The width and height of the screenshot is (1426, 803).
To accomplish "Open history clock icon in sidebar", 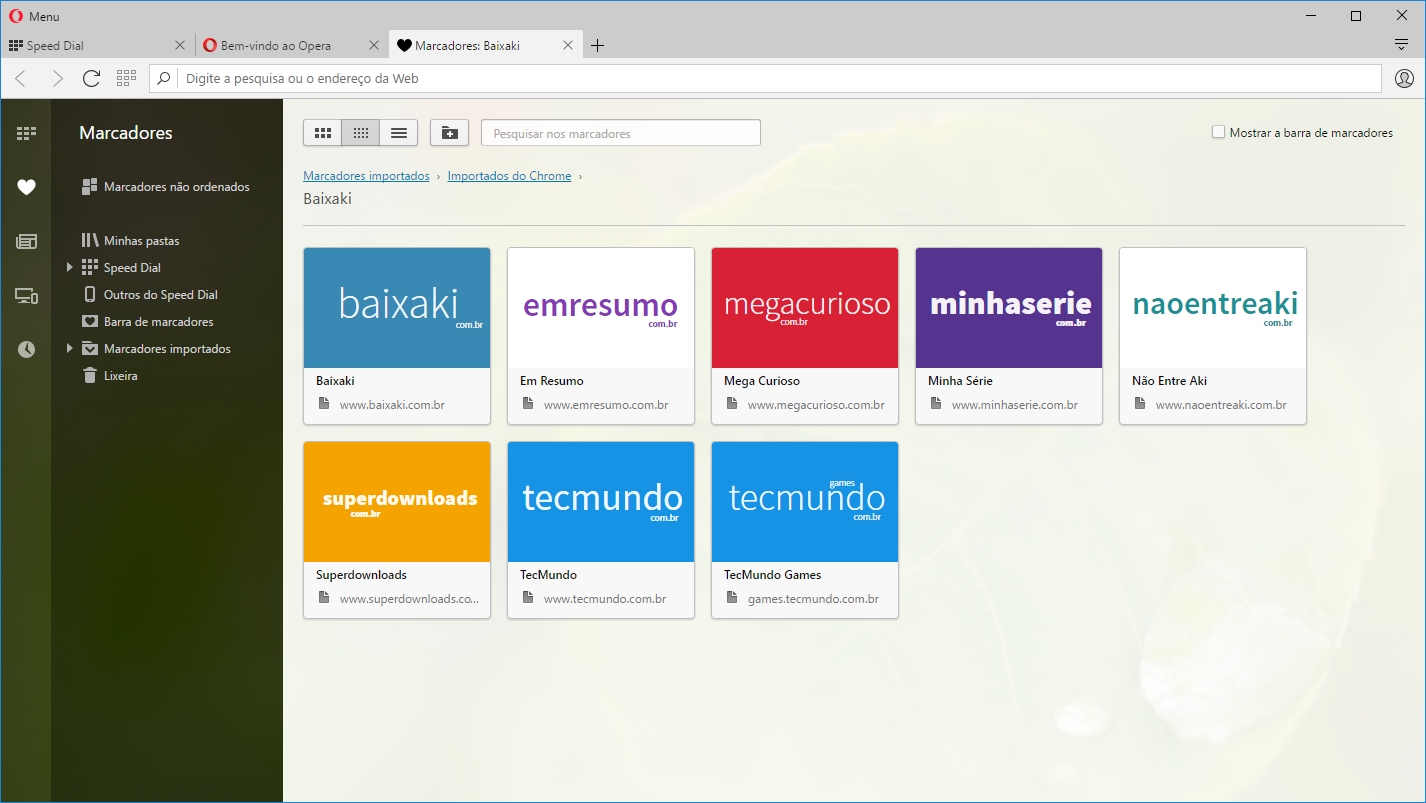I will (26, 349).
